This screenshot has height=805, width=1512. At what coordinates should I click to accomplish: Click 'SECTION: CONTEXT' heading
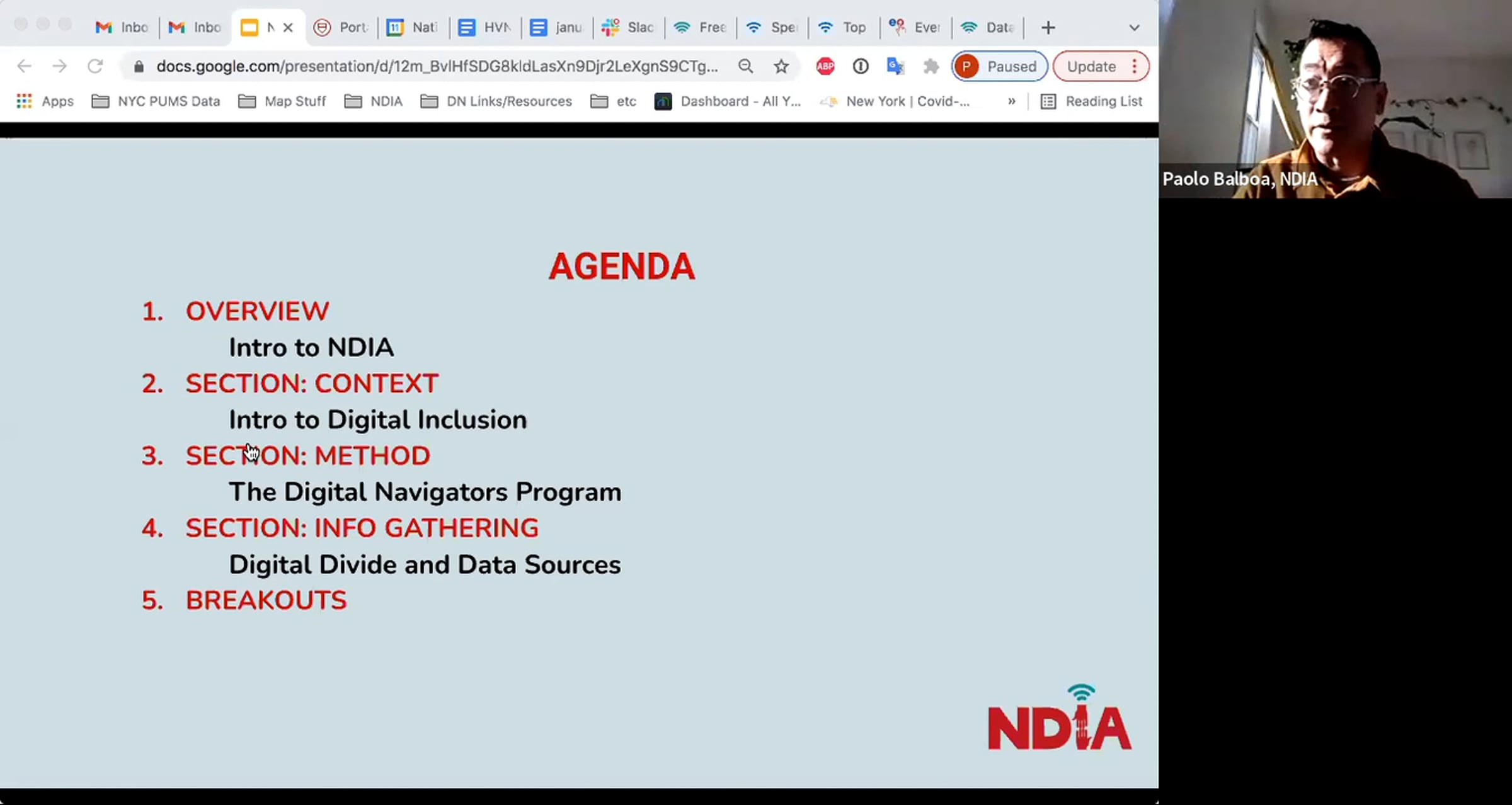click(x=312, y=384)
